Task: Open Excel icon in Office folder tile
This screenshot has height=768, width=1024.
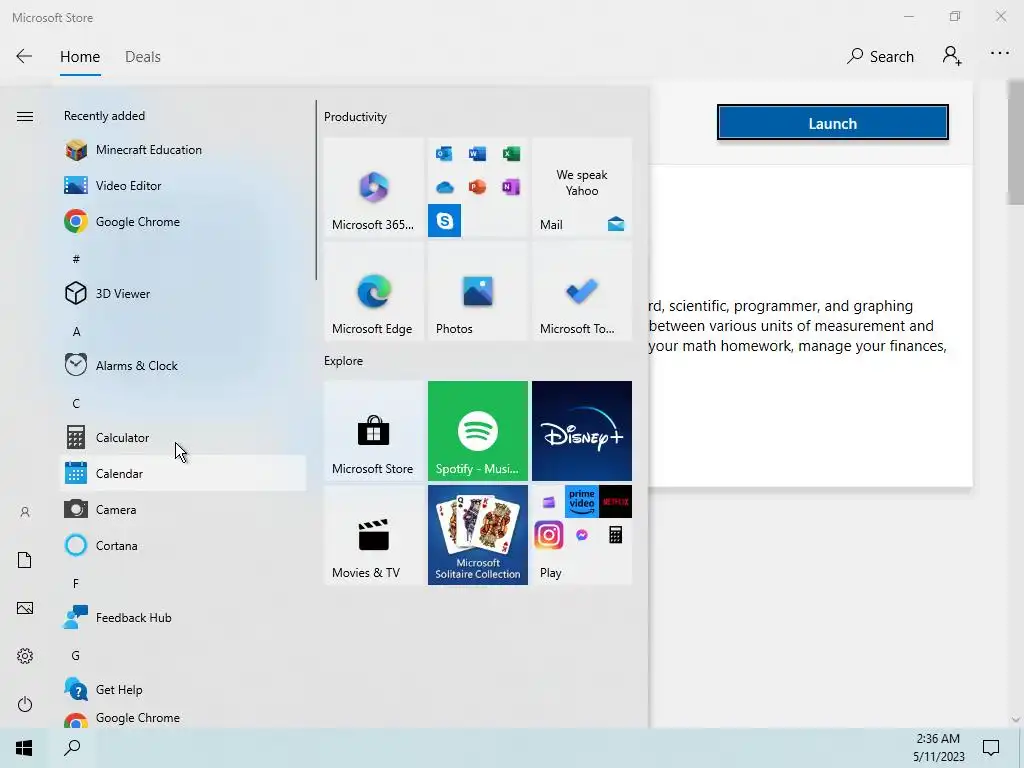Action: [x=511, y=154]
